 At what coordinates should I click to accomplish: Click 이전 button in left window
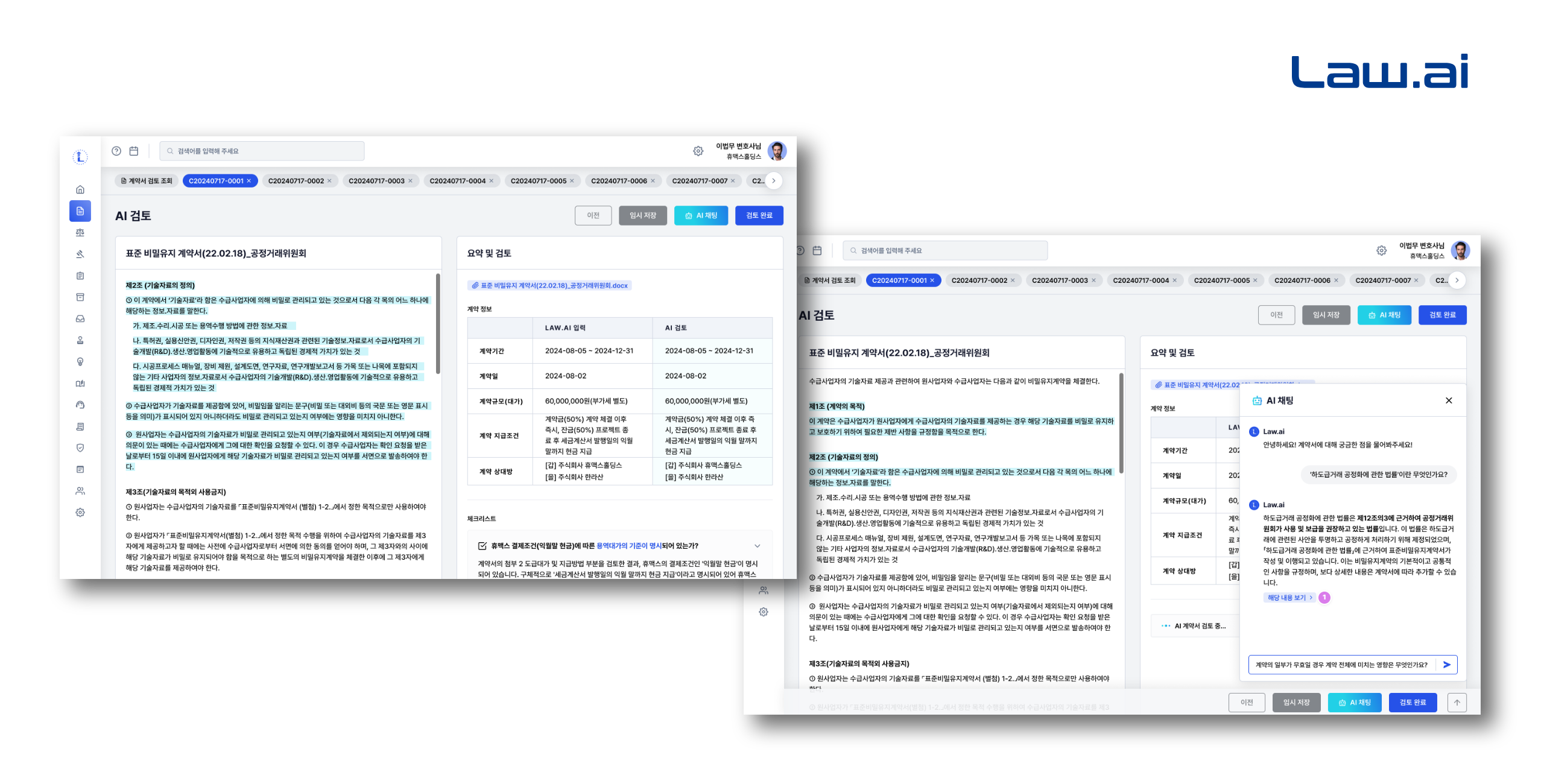pos(593,215)
